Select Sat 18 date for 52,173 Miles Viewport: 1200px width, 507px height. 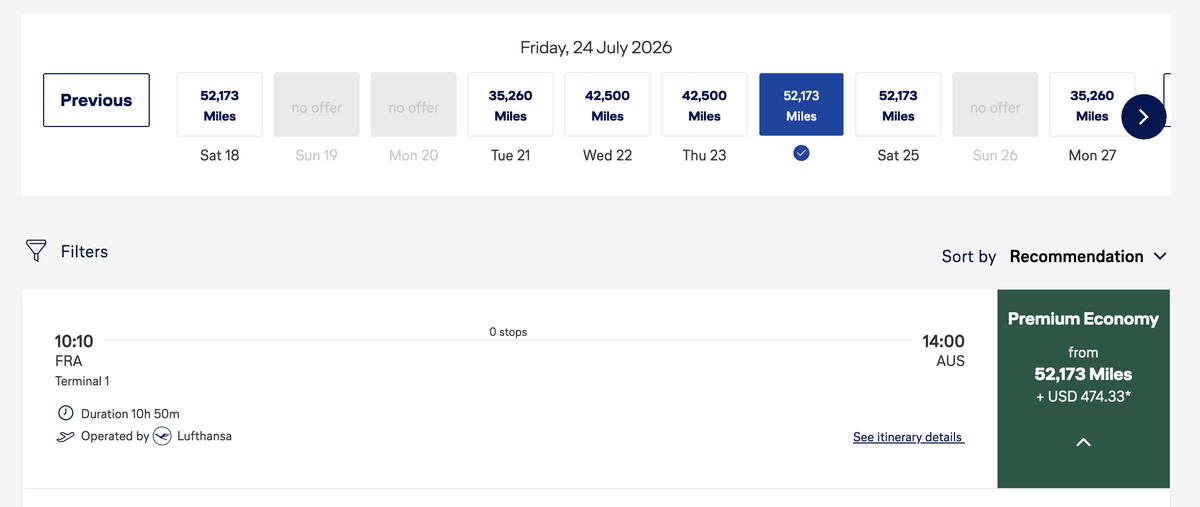(220, 105)
